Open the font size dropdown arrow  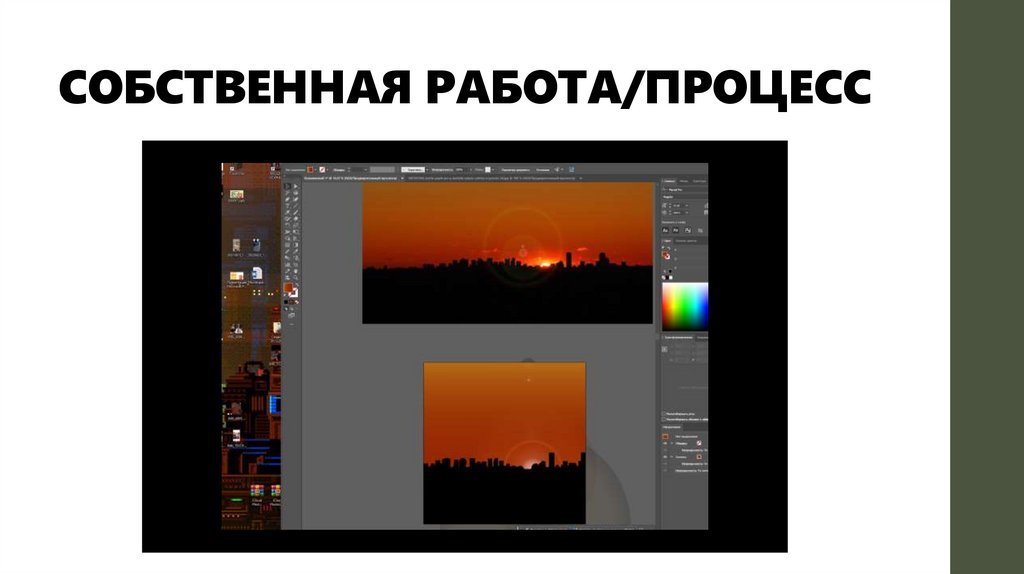point(686,206)
